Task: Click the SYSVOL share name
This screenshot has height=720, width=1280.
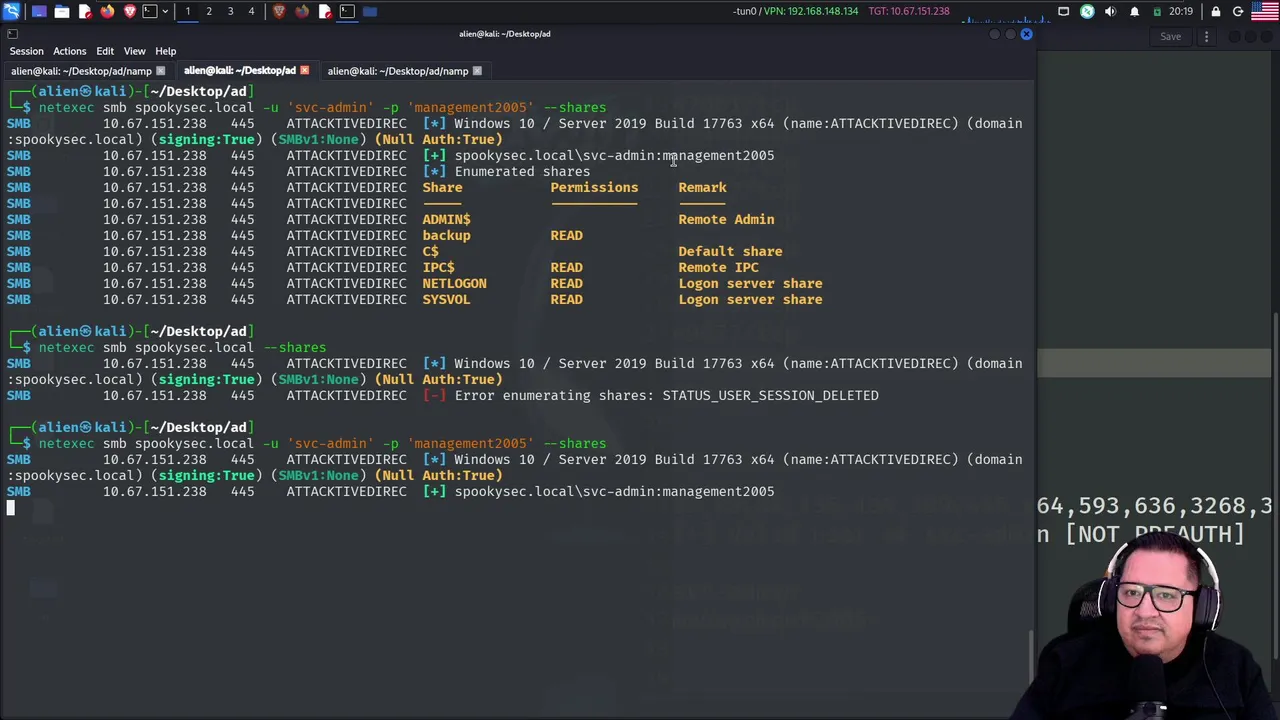Action: [446, 299]
